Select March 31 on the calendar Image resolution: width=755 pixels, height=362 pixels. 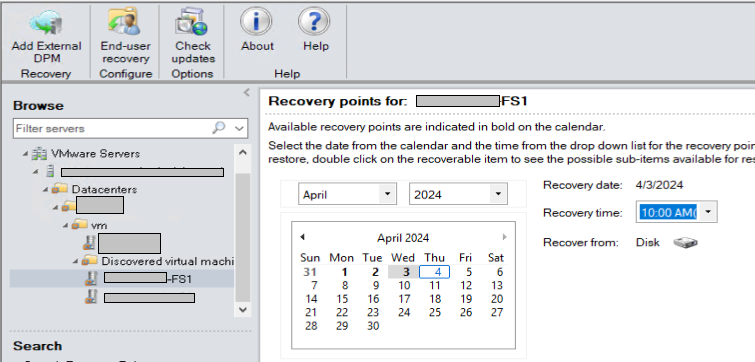point(310,272)
